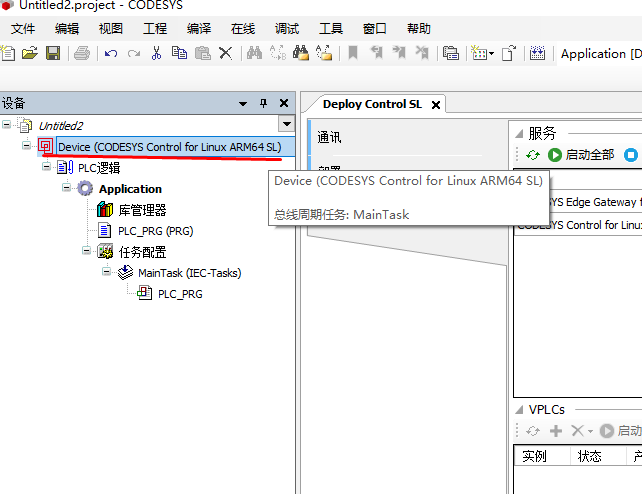Open the 编辑 menu

67,29
